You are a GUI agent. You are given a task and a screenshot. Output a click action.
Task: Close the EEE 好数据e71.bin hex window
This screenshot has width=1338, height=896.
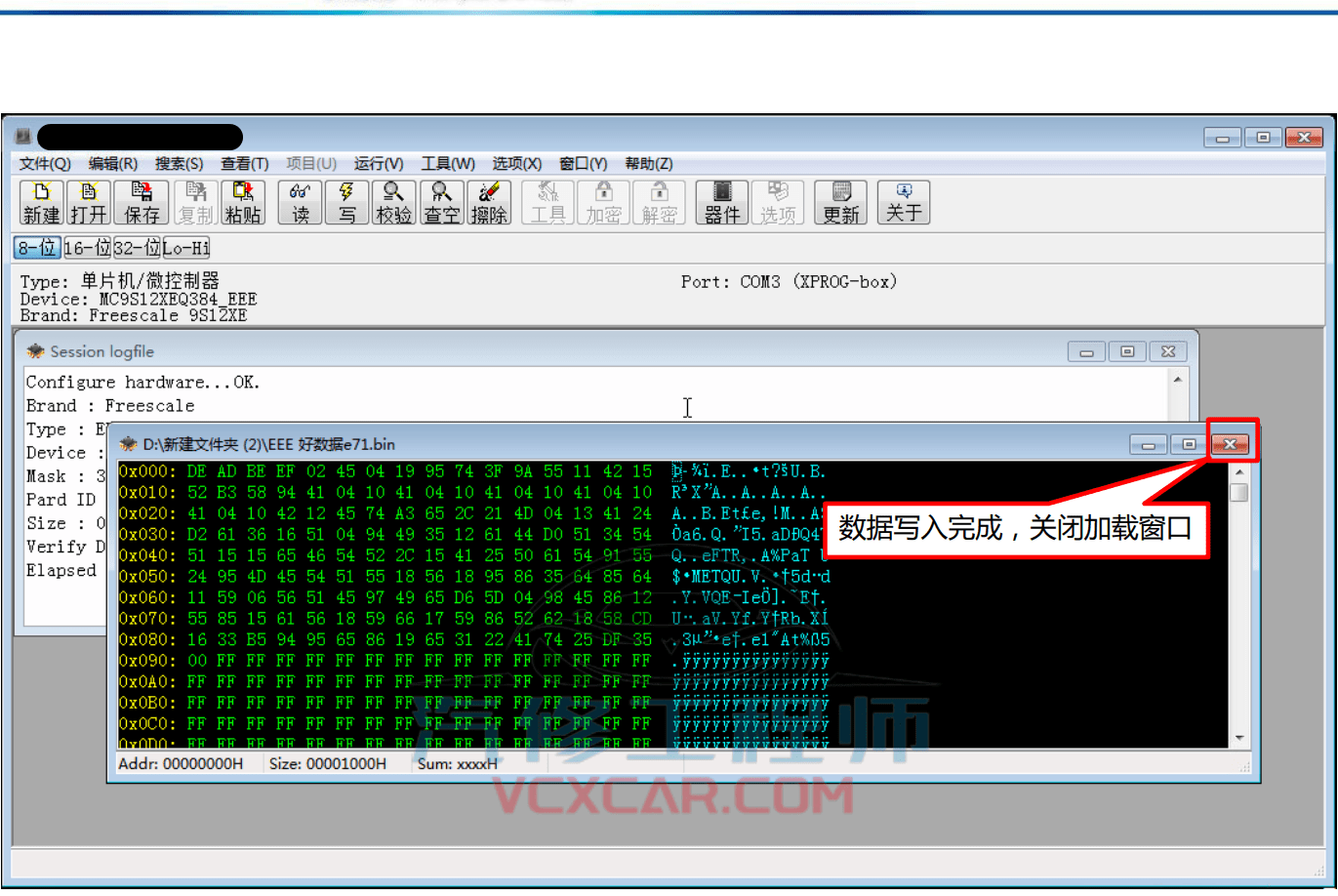(x=1231, y=445)
